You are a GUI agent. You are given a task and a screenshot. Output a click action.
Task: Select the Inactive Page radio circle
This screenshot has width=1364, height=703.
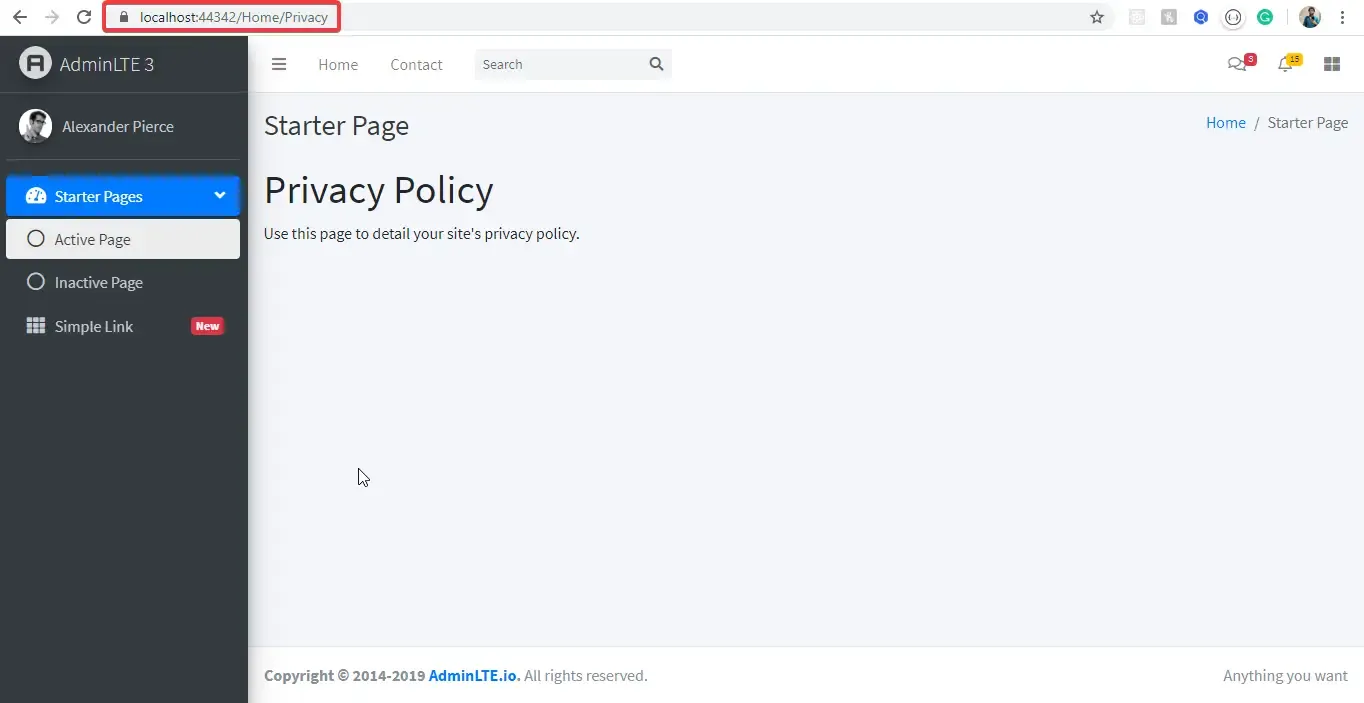pos(36,282)
